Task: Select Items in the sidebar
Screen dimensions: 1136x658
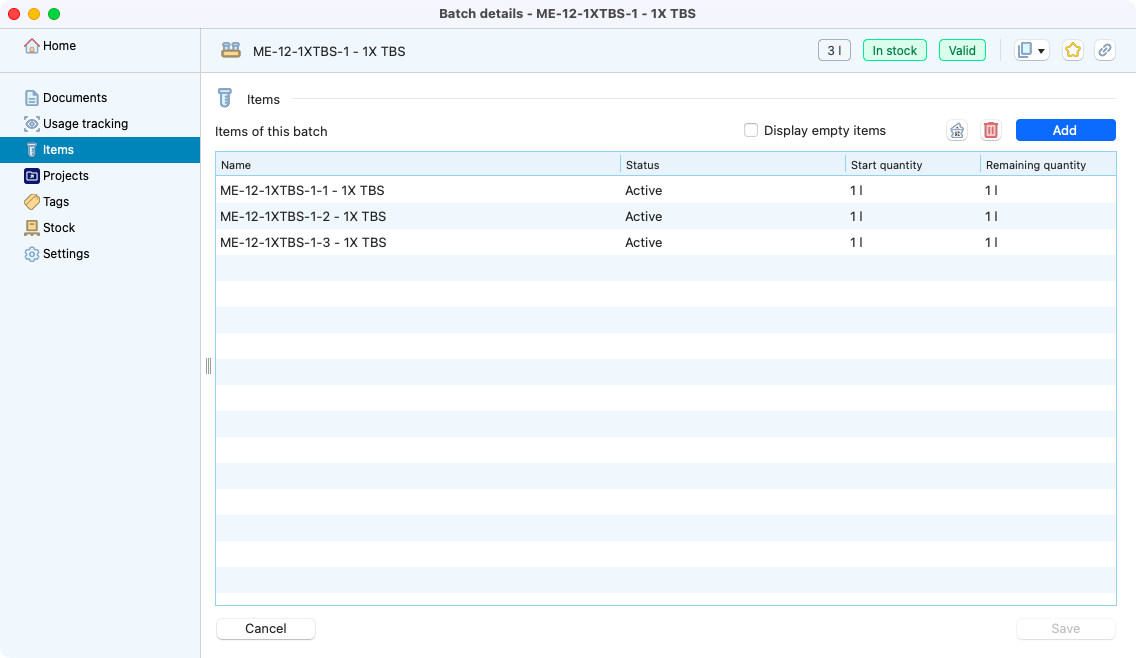Action: tap(100, 150)
